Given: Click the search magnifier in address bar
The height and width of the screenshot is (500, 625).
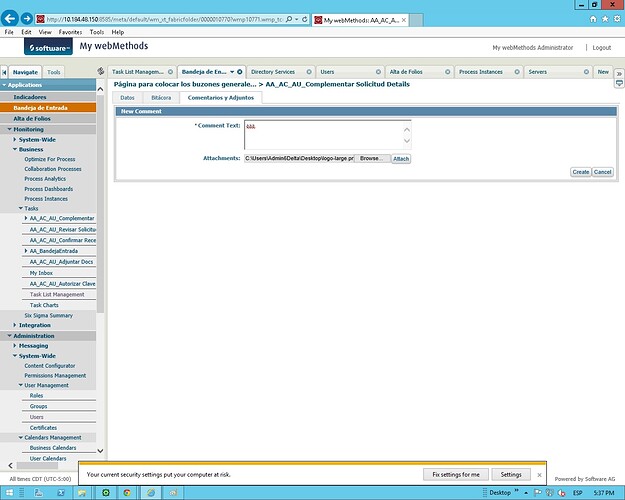Looking at the screenshot, I should [x=289, y=19].
